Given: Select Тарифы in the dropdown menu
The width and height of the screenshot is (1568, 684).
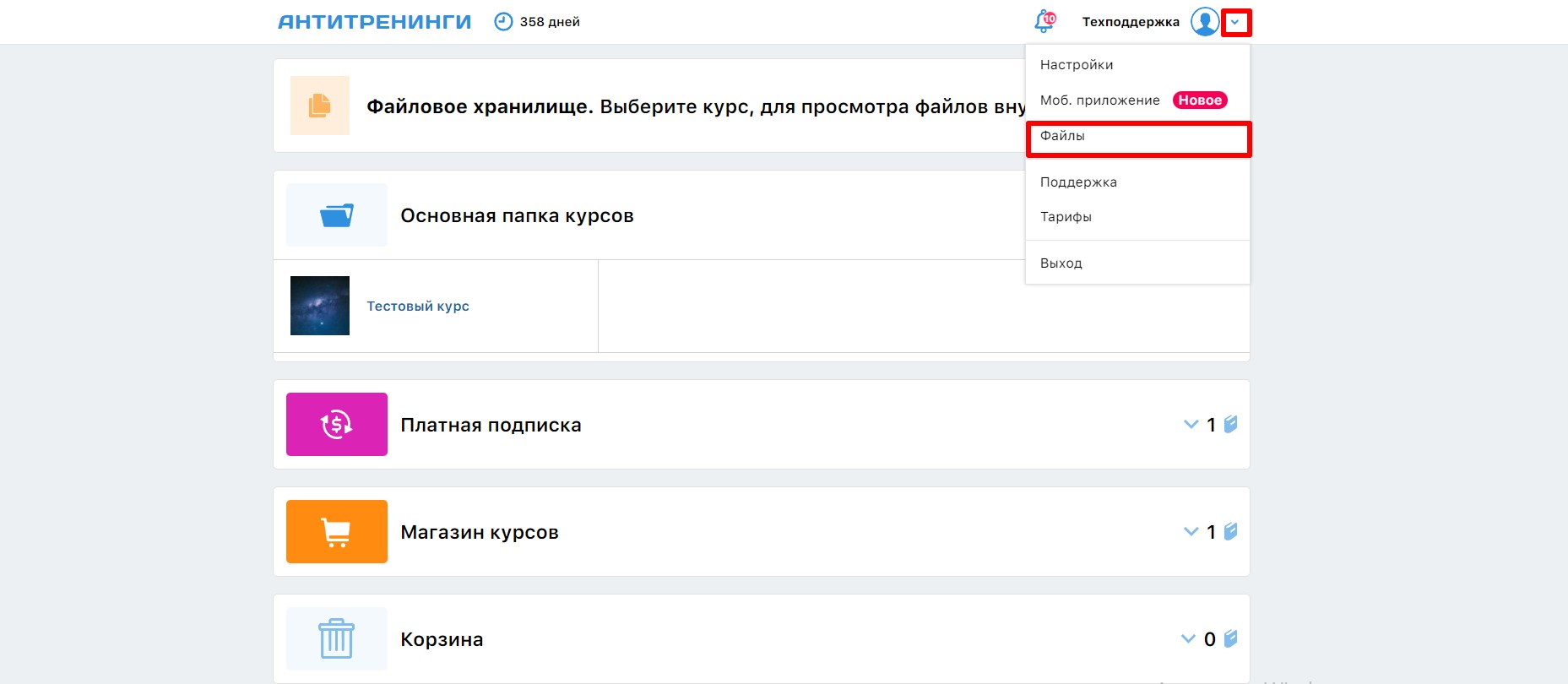Looking at the screenshot, I should (1066, 217).
